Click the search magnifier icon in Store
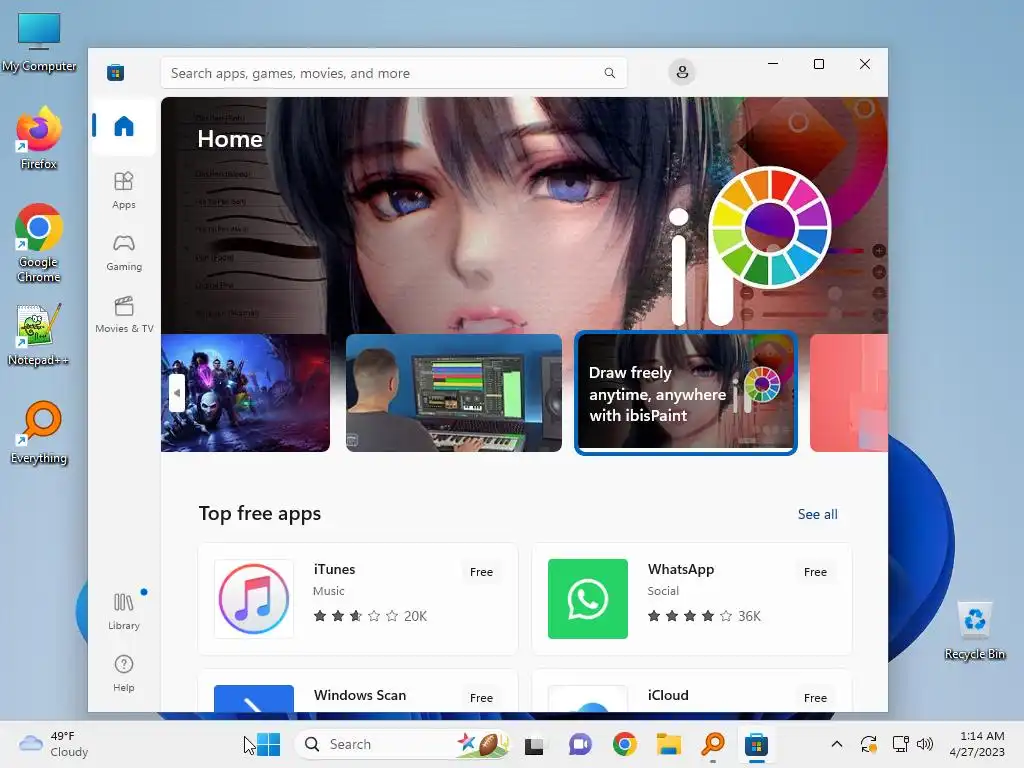Viewport: 1024px width, 768px height. click(609, 73)
